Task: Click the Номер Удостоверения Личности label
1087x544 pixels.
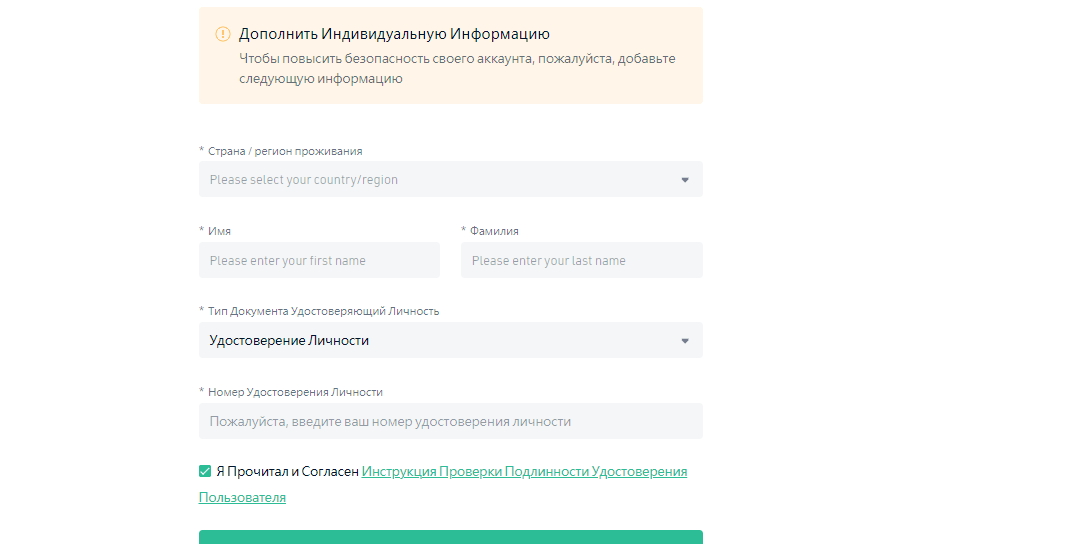Action: click(x=295, y=392)
